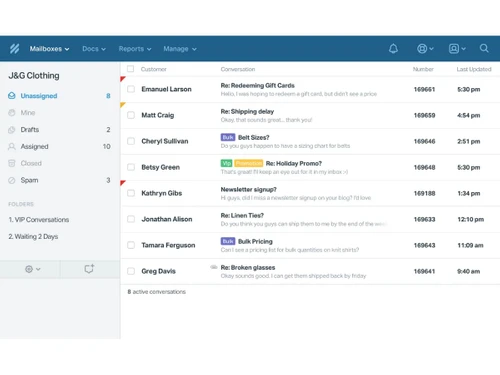Image resolution: width=500 pixels, height=375 pixels.
Task: Select the Assigned folder
Action: 59,146
